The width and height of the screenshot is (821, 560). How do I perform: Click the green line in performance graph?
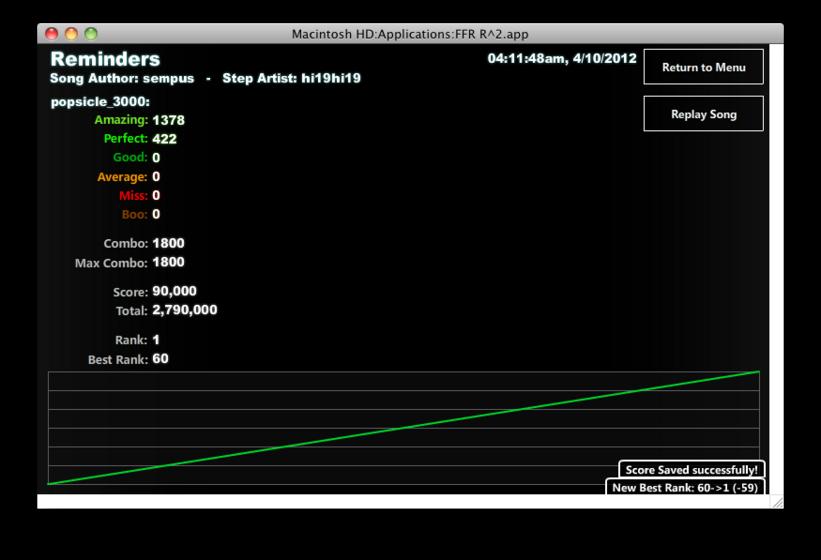tap(403, 428)
